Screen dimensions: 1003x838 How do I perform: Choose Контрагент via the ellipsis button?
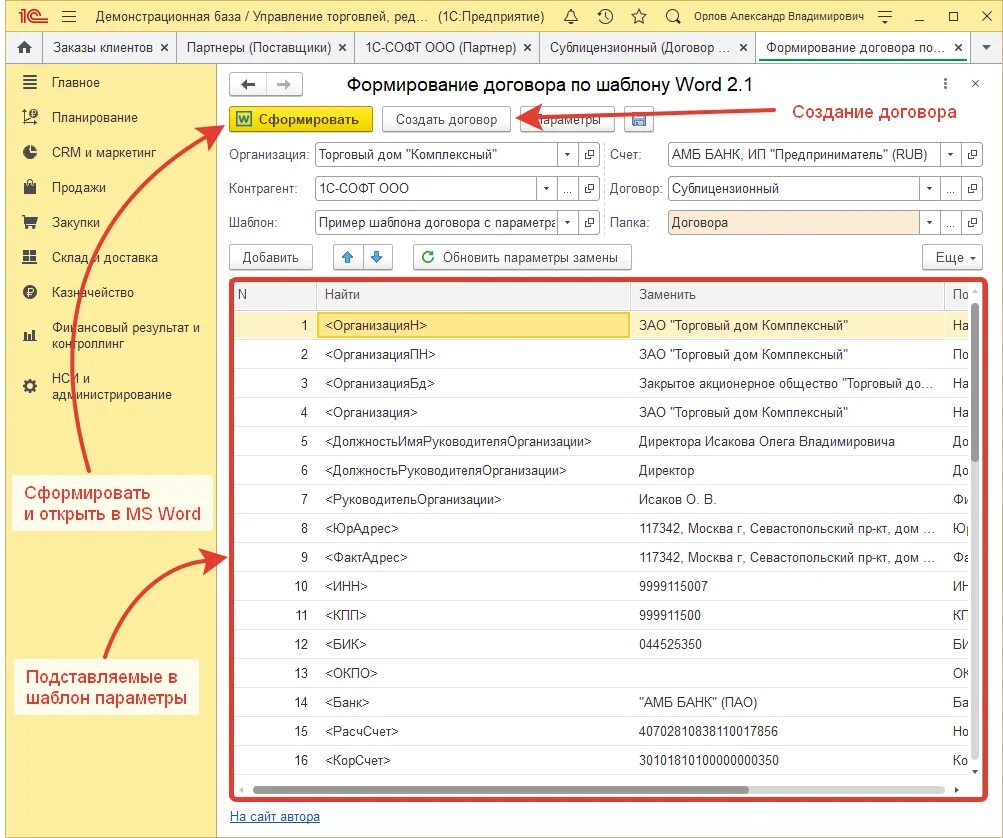click(567, 189)
